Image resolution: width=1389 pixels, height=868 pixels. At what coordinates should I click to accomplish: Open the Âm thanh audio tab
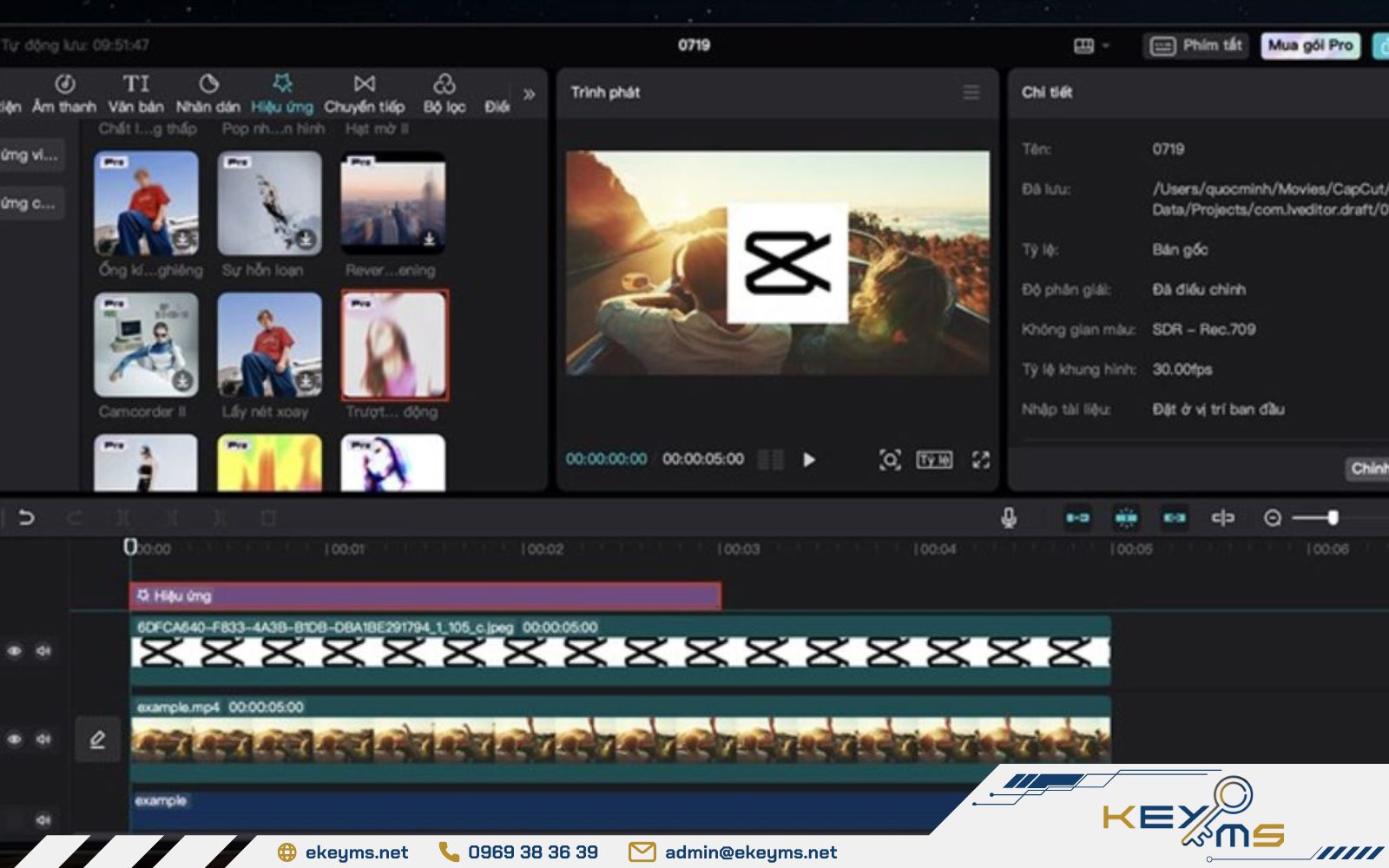[x=64, y=94]
